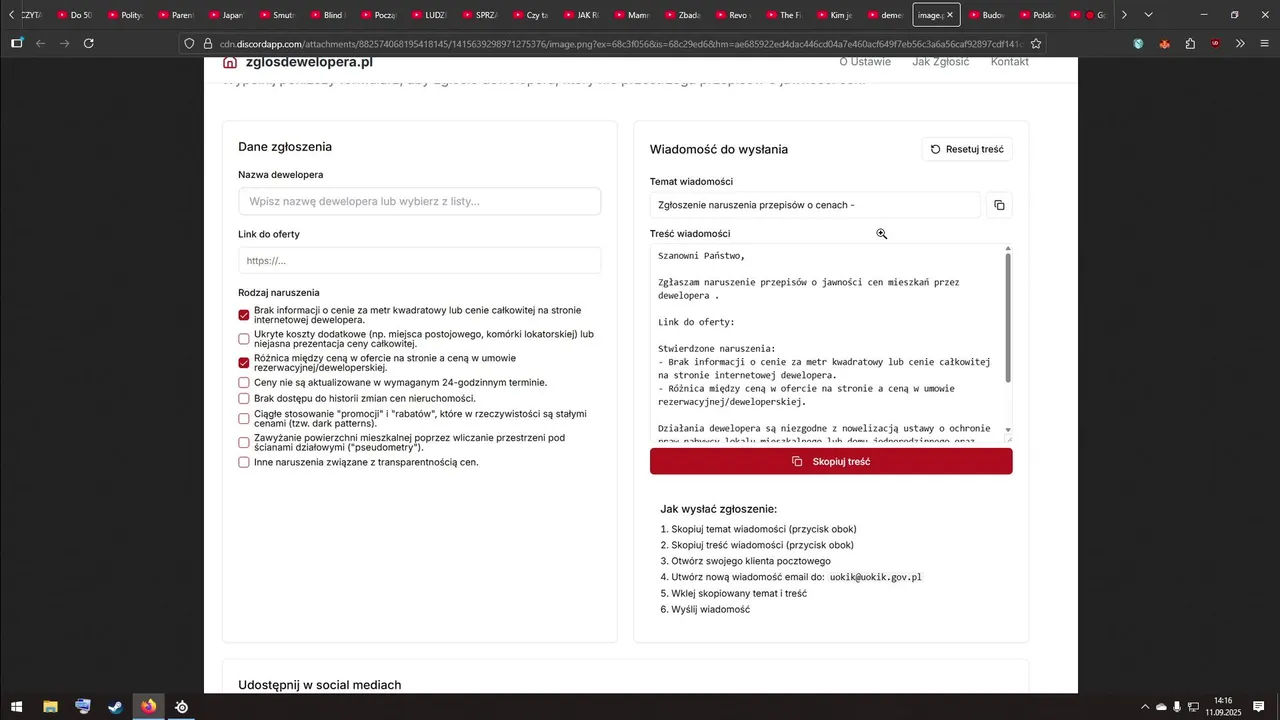Close the active image.png tab
1280x720 pixels.
(x=950, y=15)
